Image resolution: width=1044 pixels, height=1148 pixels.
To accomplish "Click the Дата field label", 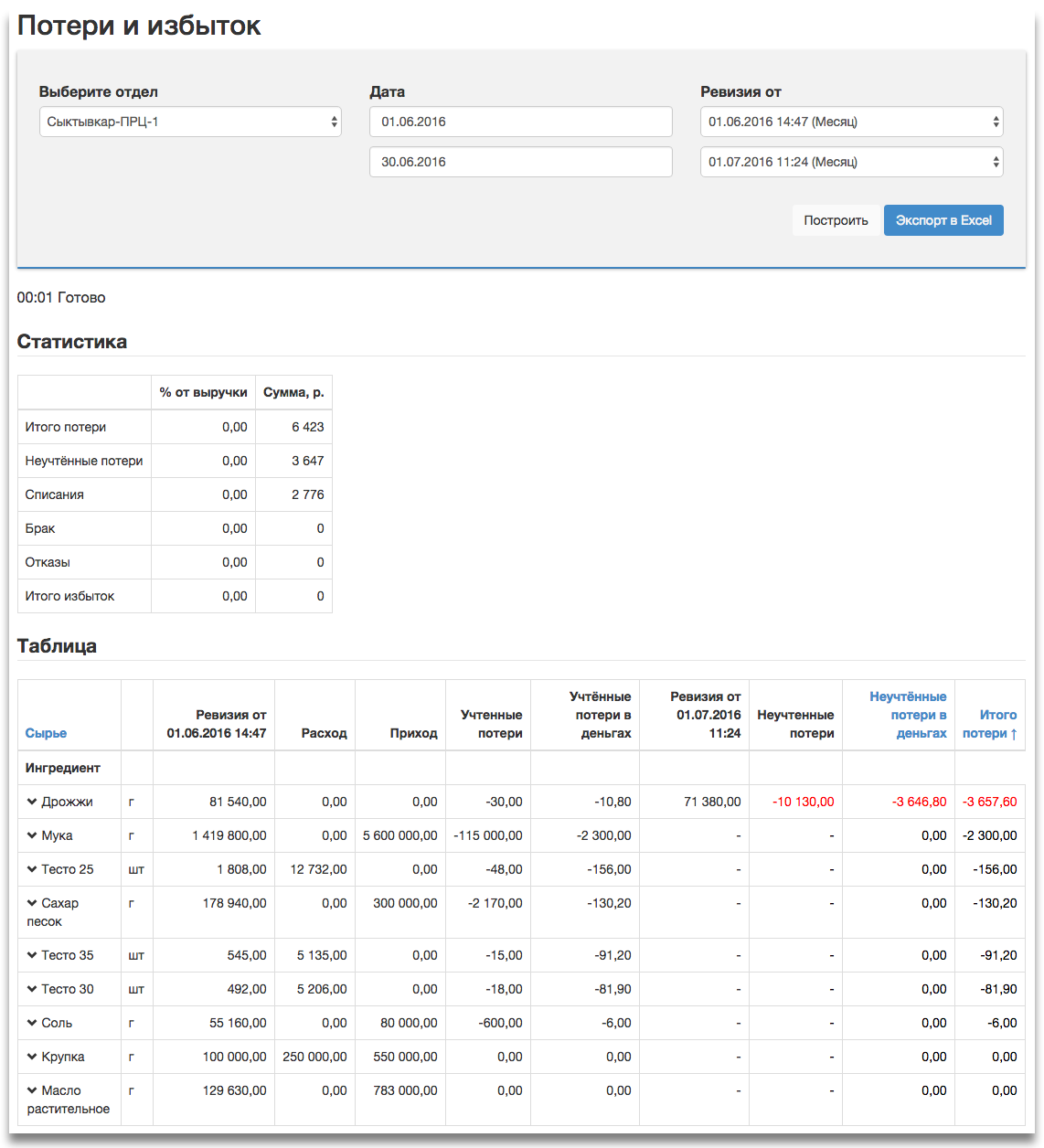I will tap(388, 91).
